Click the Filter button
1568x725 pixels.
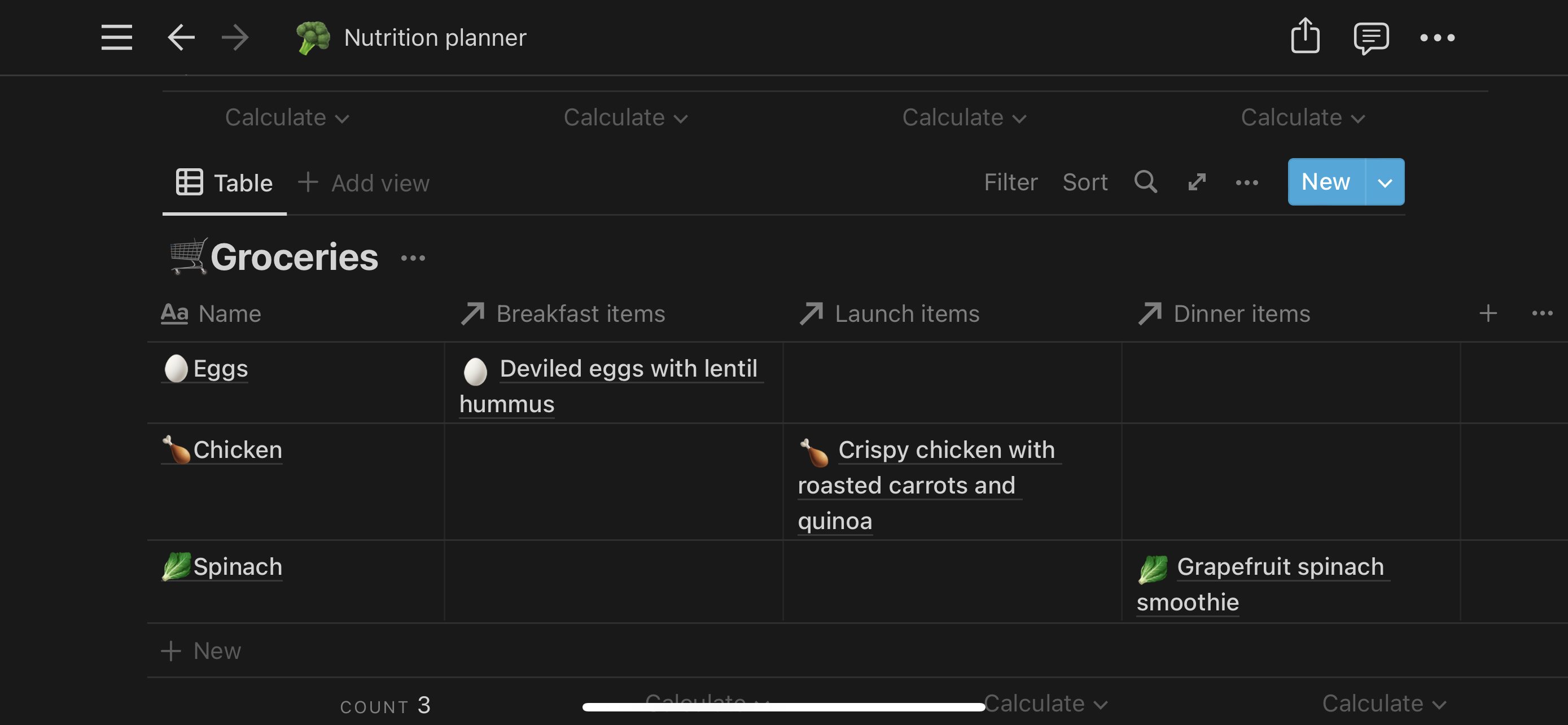(x=1010, y=182)
